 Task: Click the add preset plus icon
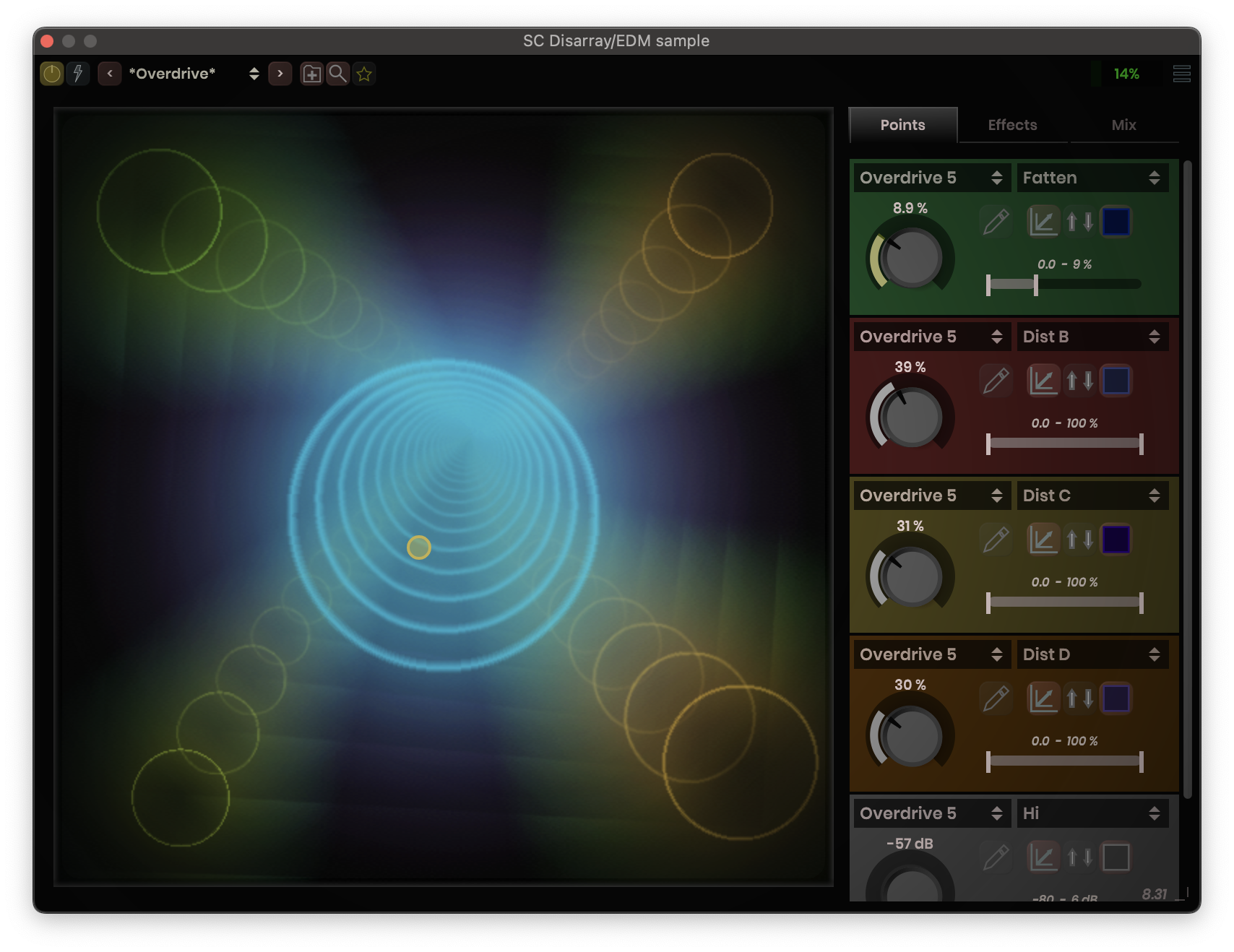(312, 74)
